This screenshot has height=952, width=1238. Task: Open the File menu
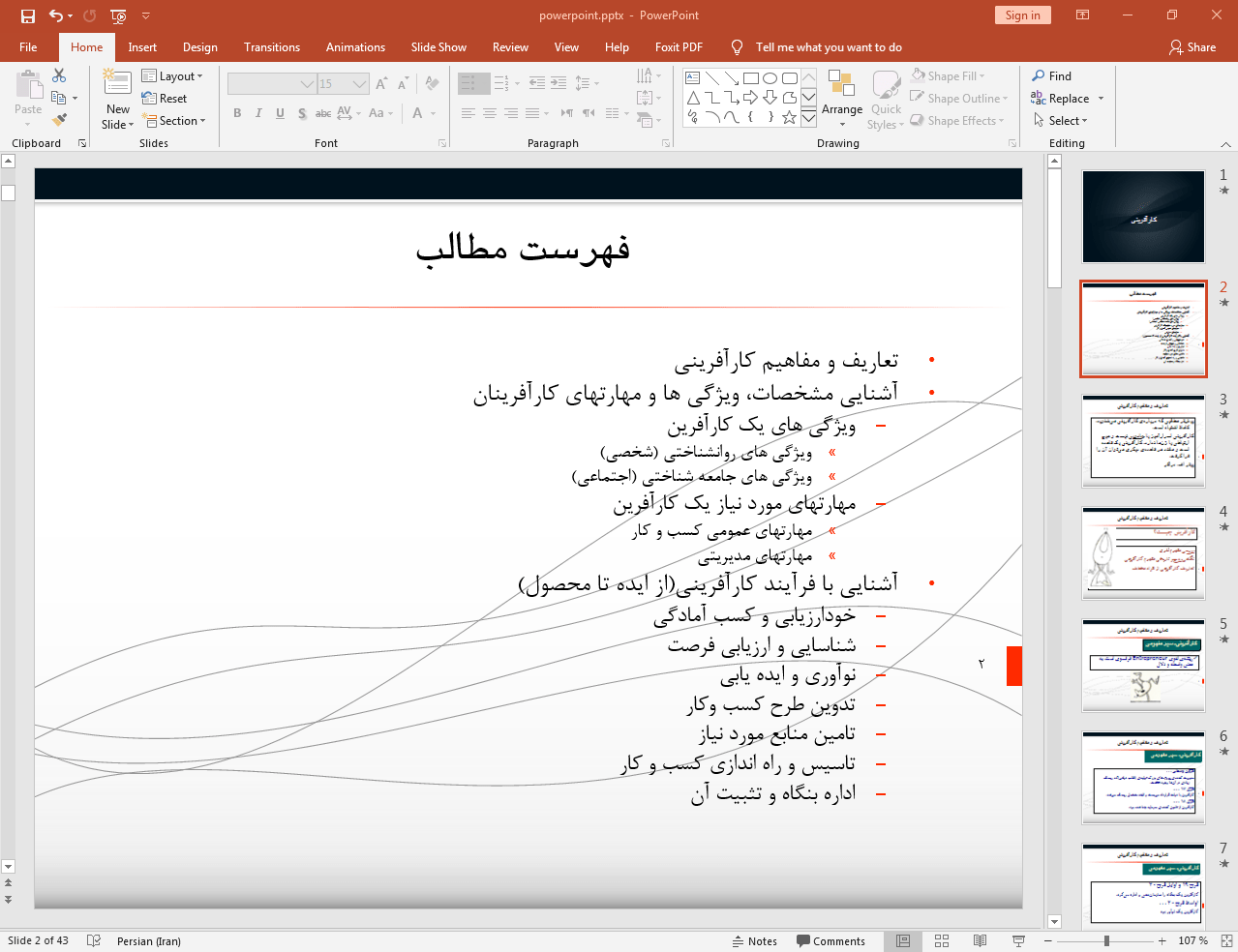point(28,46)
